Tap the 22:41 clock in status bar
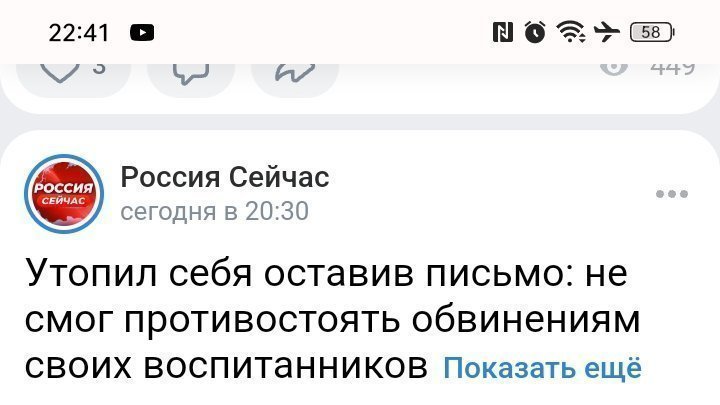 78,32
